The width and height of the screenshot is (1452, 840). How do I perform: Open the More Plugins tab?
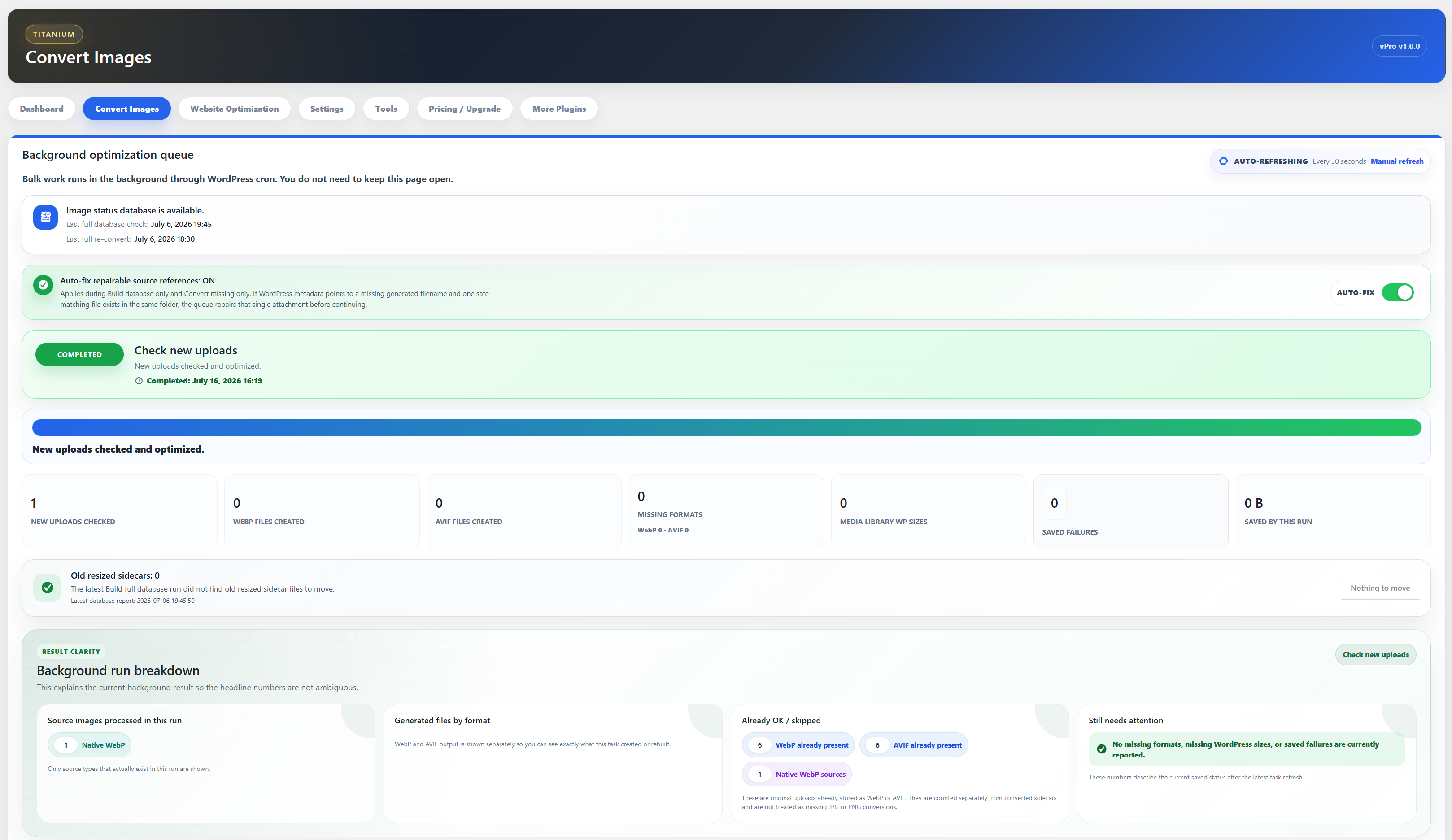pyautogui.click(x=559, y=109)
